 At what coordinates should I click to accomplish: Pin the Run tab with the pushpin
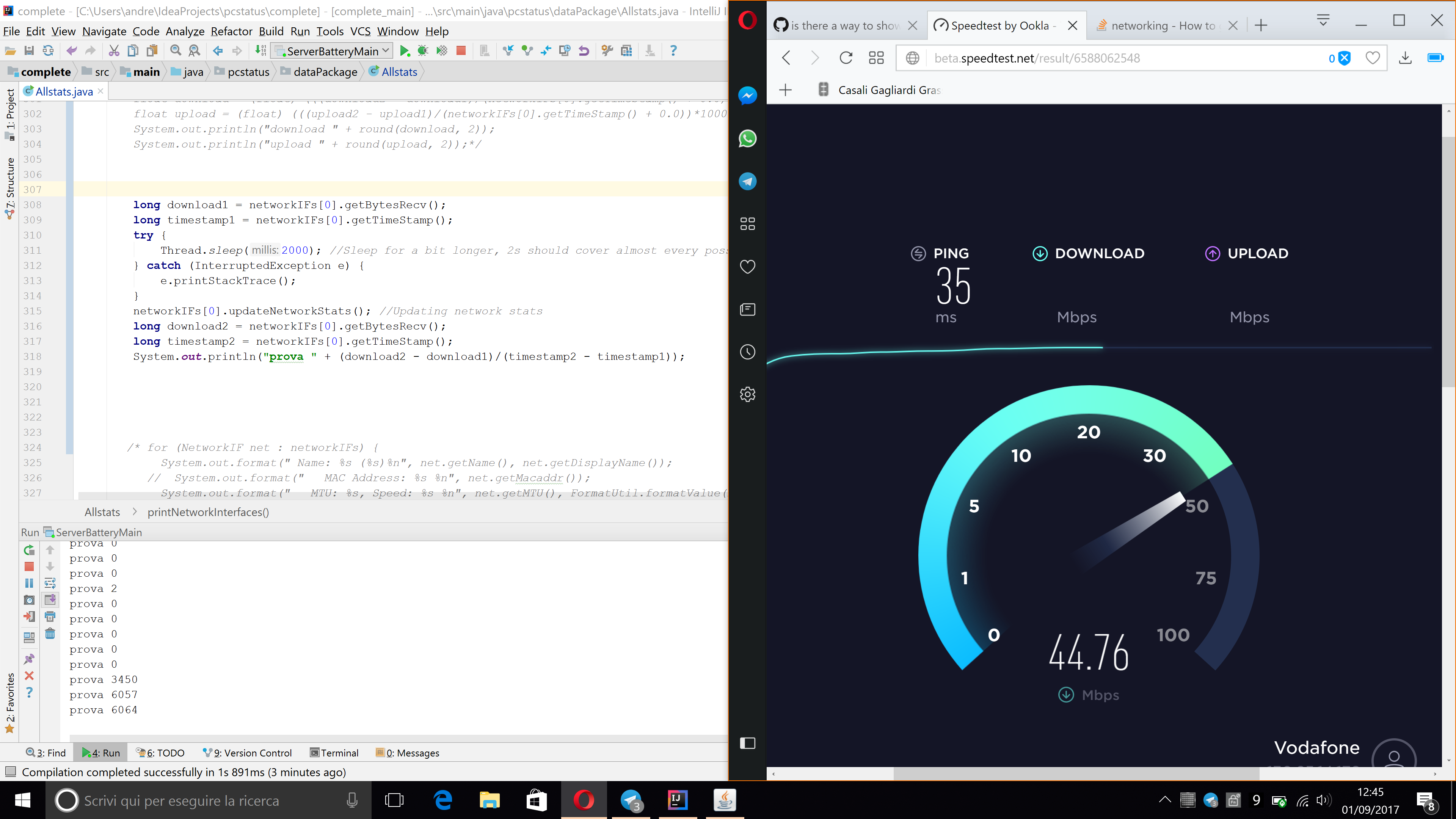point(30,659)
